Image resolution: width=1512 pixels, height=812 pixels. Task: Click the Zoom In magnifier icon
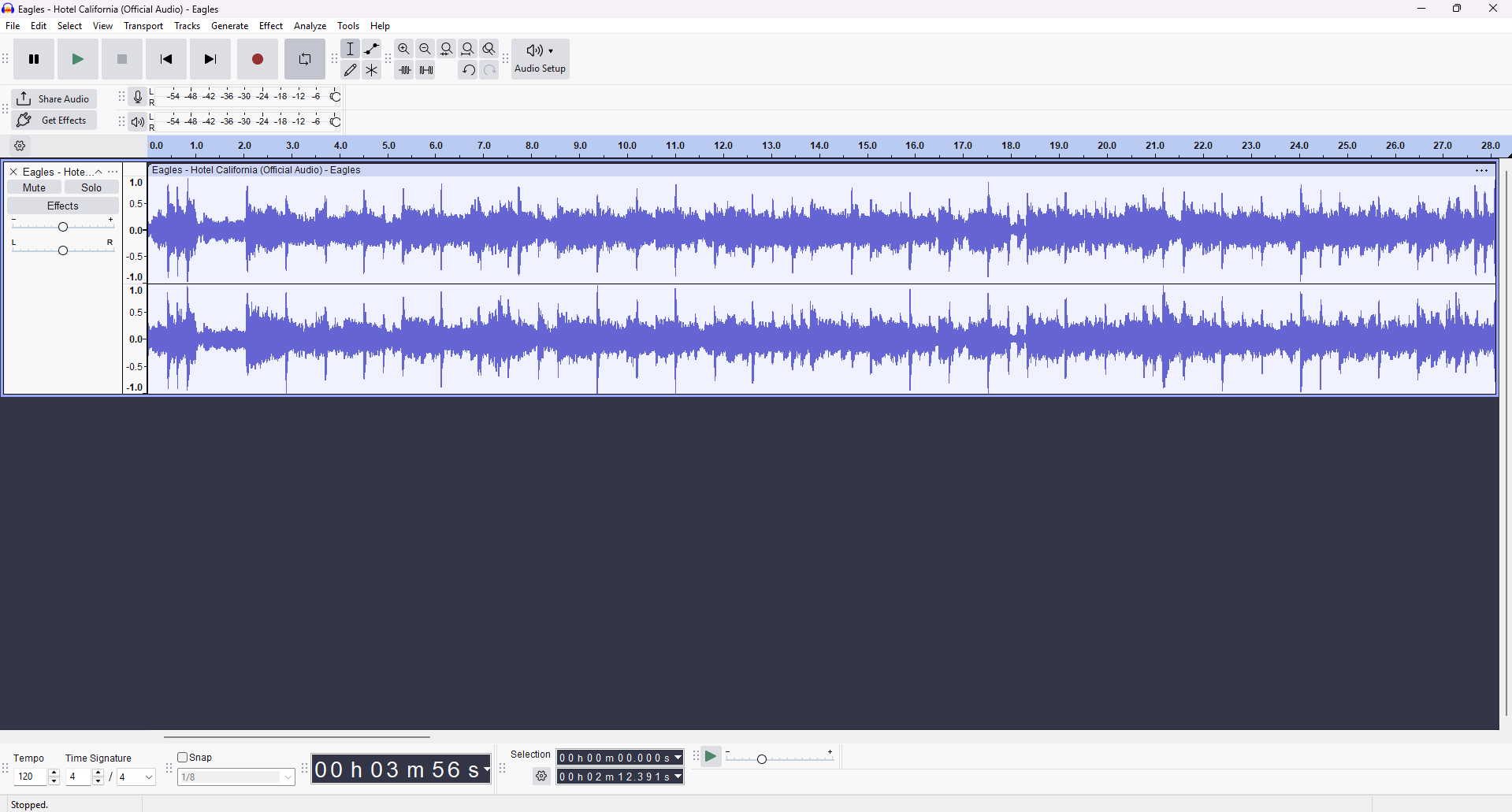pos(404,49)
